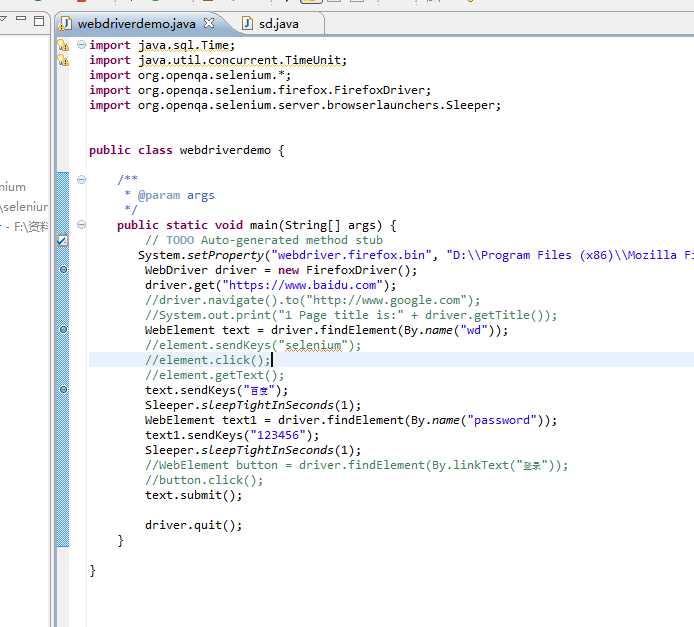Click the 'driver.quit();' line
The image size is (694, 627).
click(x=193, y=526)
